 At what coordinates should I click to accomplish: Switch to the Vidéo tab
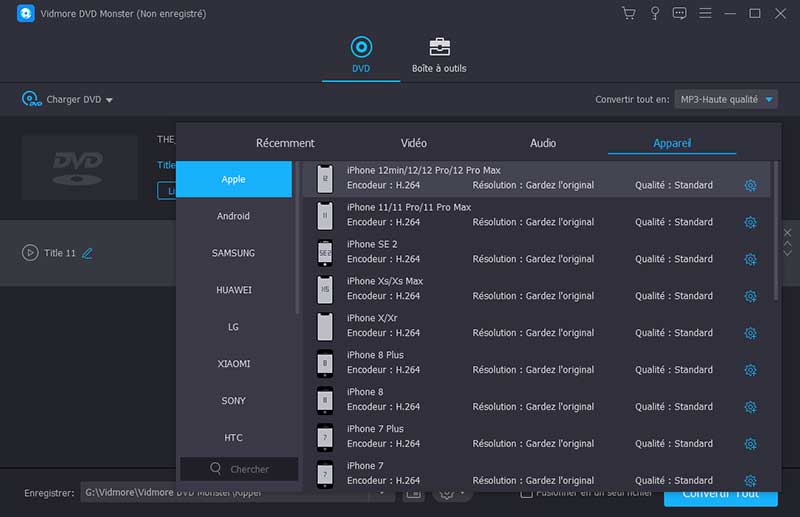pos(413,143)
